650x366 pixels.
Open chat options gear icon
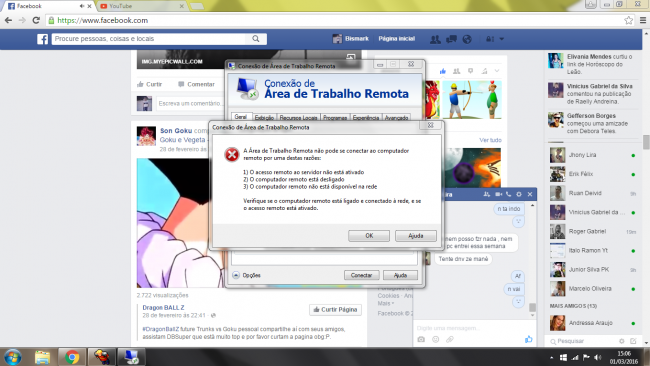coord(519,194)
